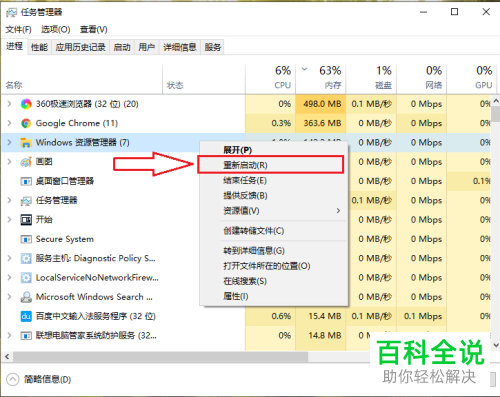Expand the Microsoft Windows Search group

pos(9,297)
